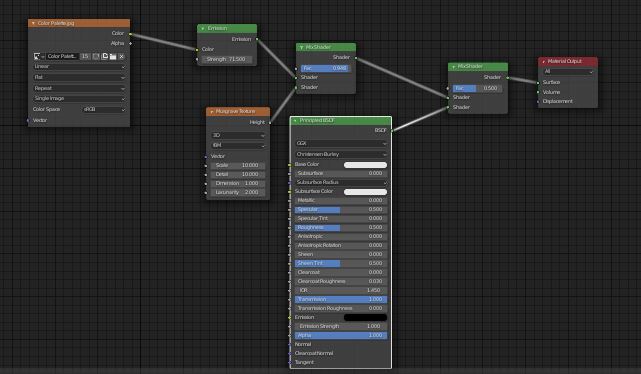Collapse the Emission node

pyautogui.click(x=203, y=28)
